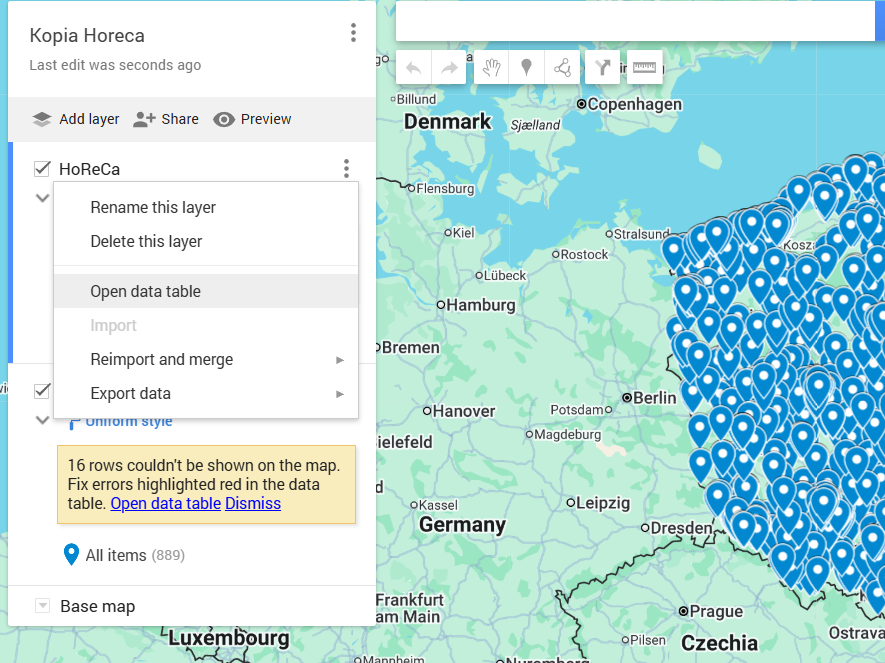Collapse the HoReCa layer chevron
The image size is (885, 663).
tap(42, 198)
